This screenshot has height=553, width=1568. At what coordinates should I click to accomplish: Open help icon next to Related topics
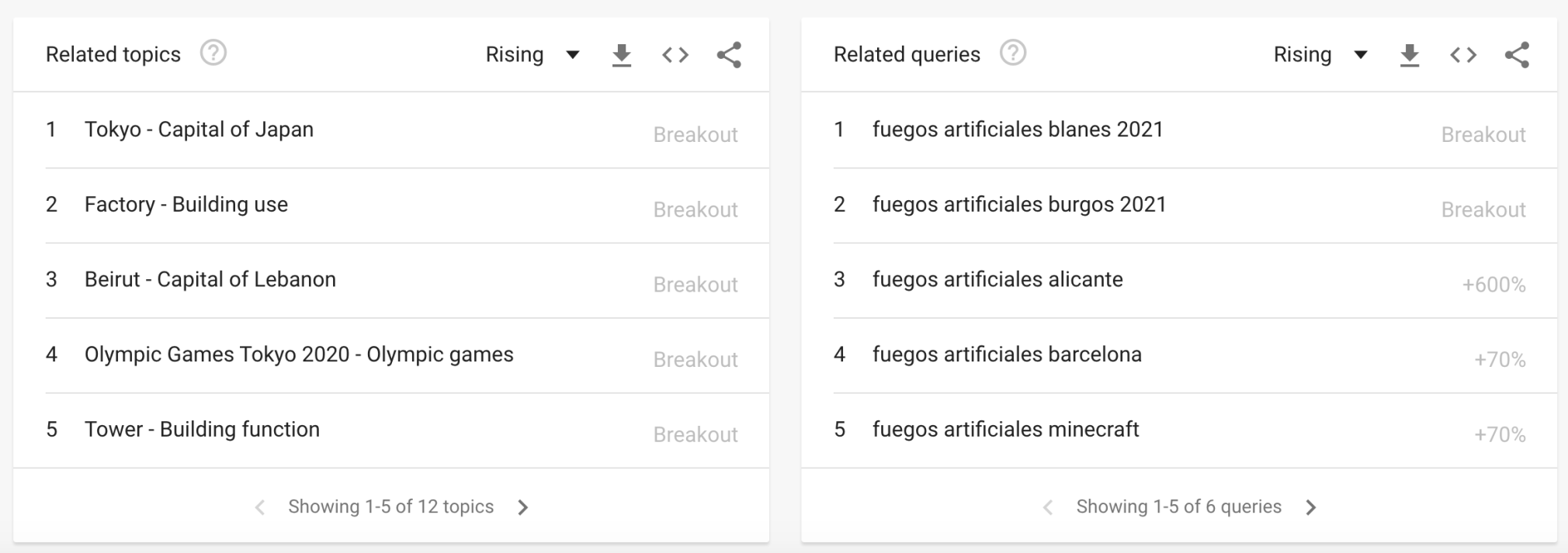pyautogui.click(x=213, y=54)
